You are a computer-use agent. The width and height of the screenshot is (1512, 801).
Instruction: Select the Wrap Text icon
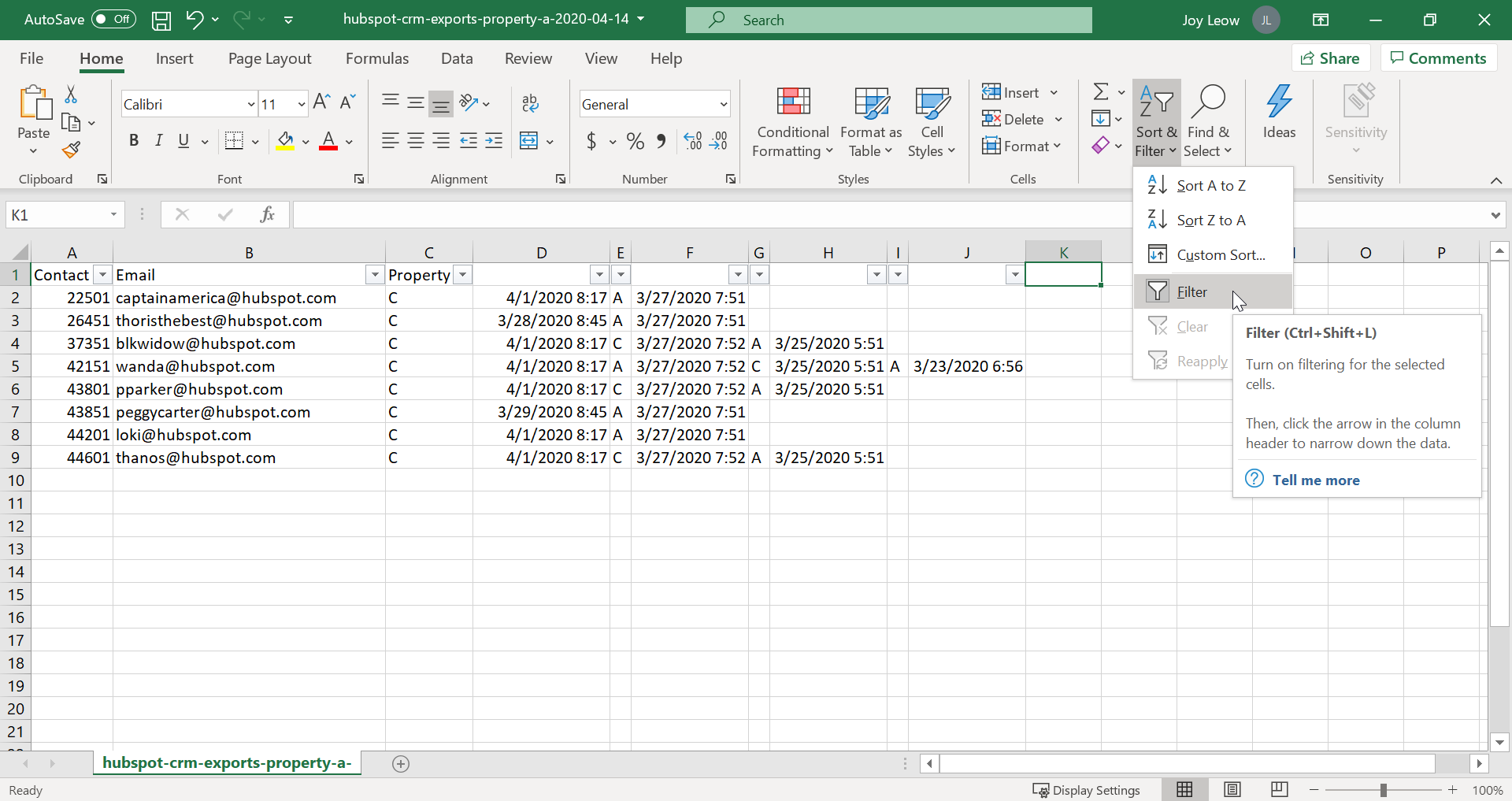click(x=531, y=103)
